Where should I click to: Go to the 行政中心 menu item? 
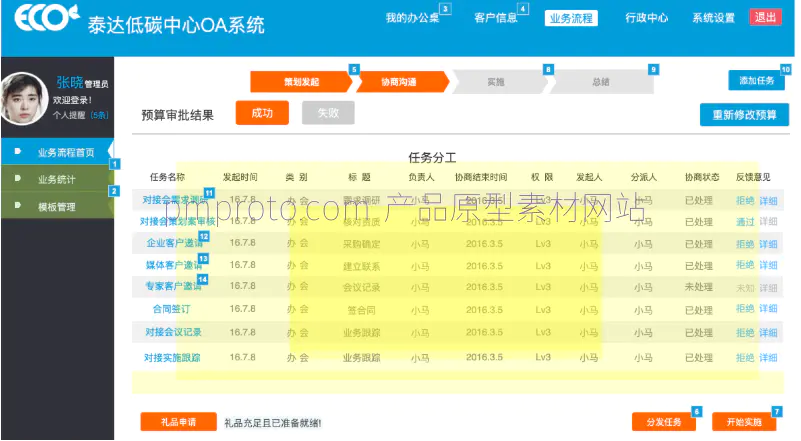click(x=646, y=18)
